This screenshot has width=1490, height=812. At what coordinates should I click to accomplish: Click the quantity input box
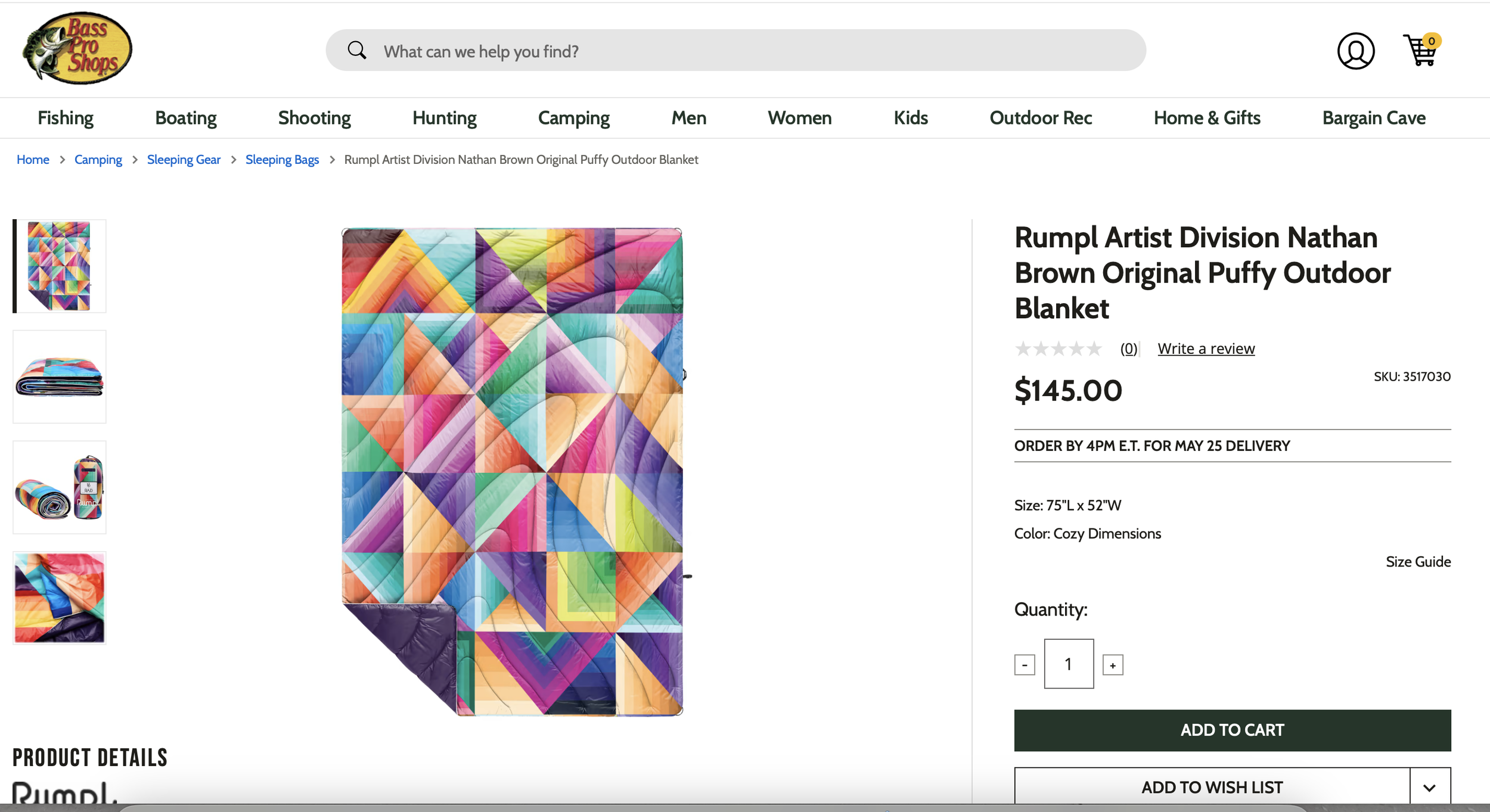click(1068, 664)
